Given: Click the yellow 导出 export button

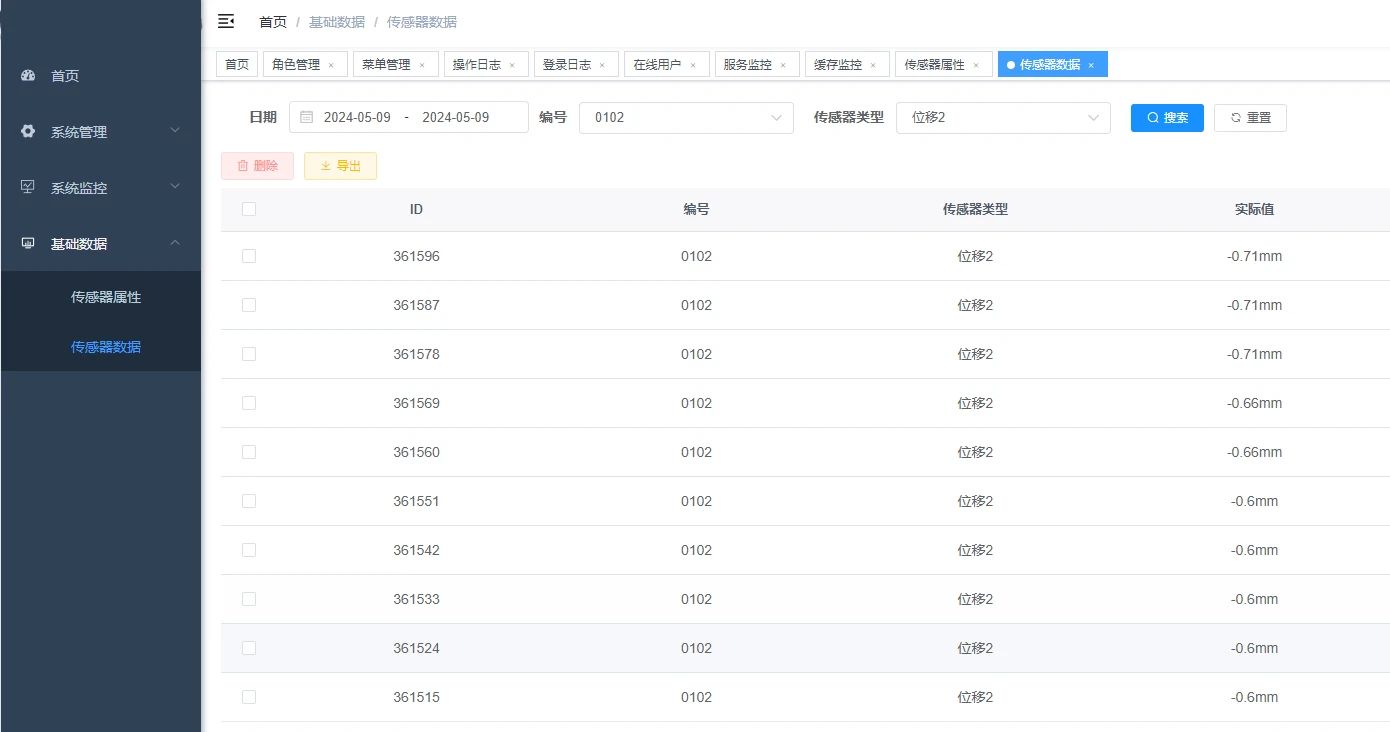Looking at the screenshot, I should [340, 166].
